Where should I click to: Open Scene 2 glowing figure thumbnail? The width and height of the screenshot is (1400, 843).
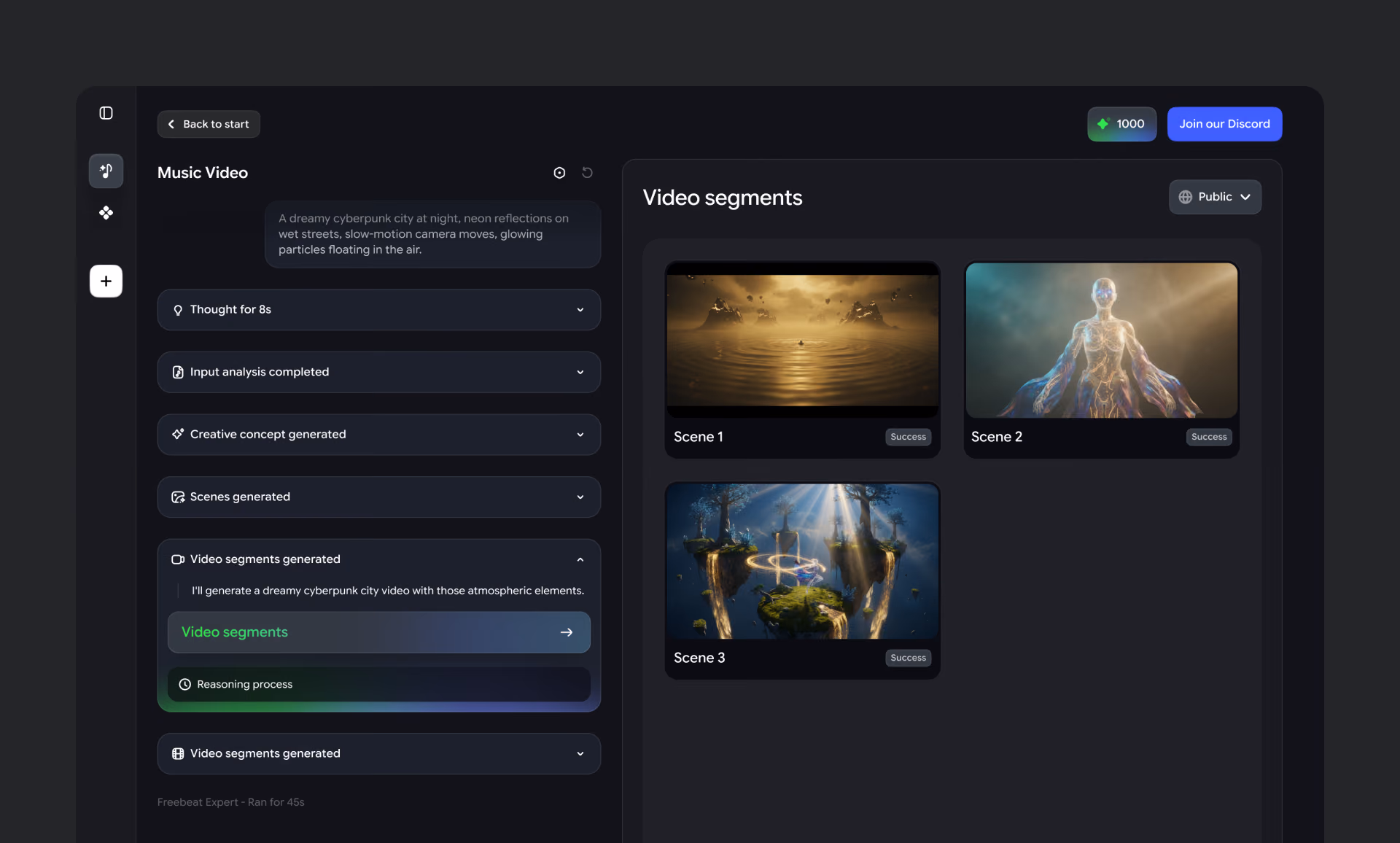point(1101,341)
